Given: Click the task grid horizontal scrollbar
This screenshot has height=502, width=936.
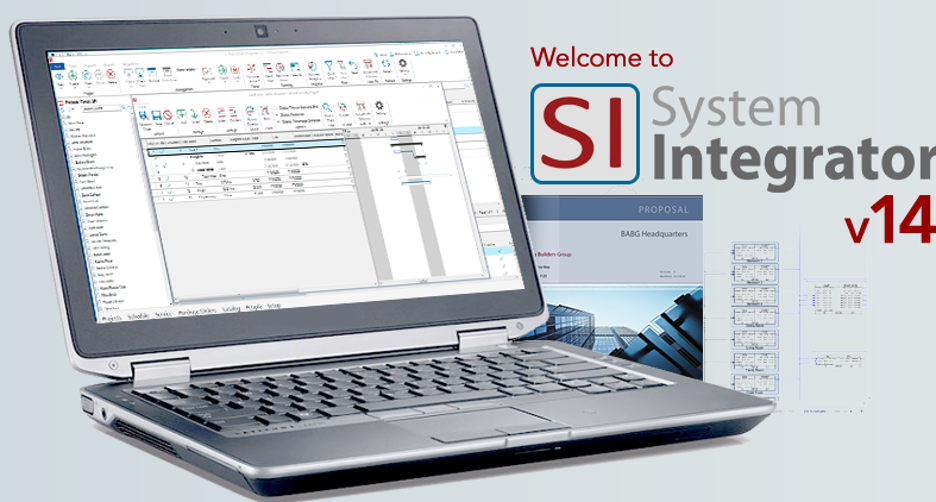Looking at the screenshot, I should [275, 289].
